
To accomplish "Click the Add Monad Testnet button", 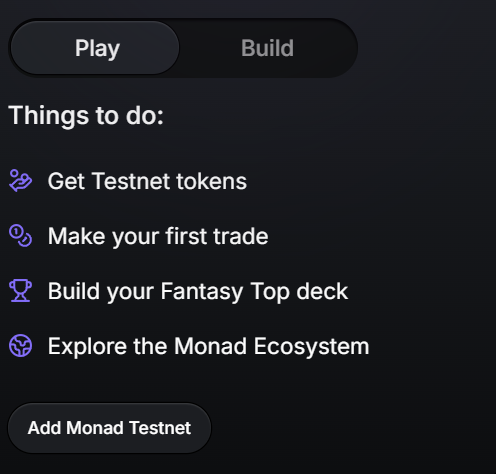I will pyautogui.click(x=109, y=428).
